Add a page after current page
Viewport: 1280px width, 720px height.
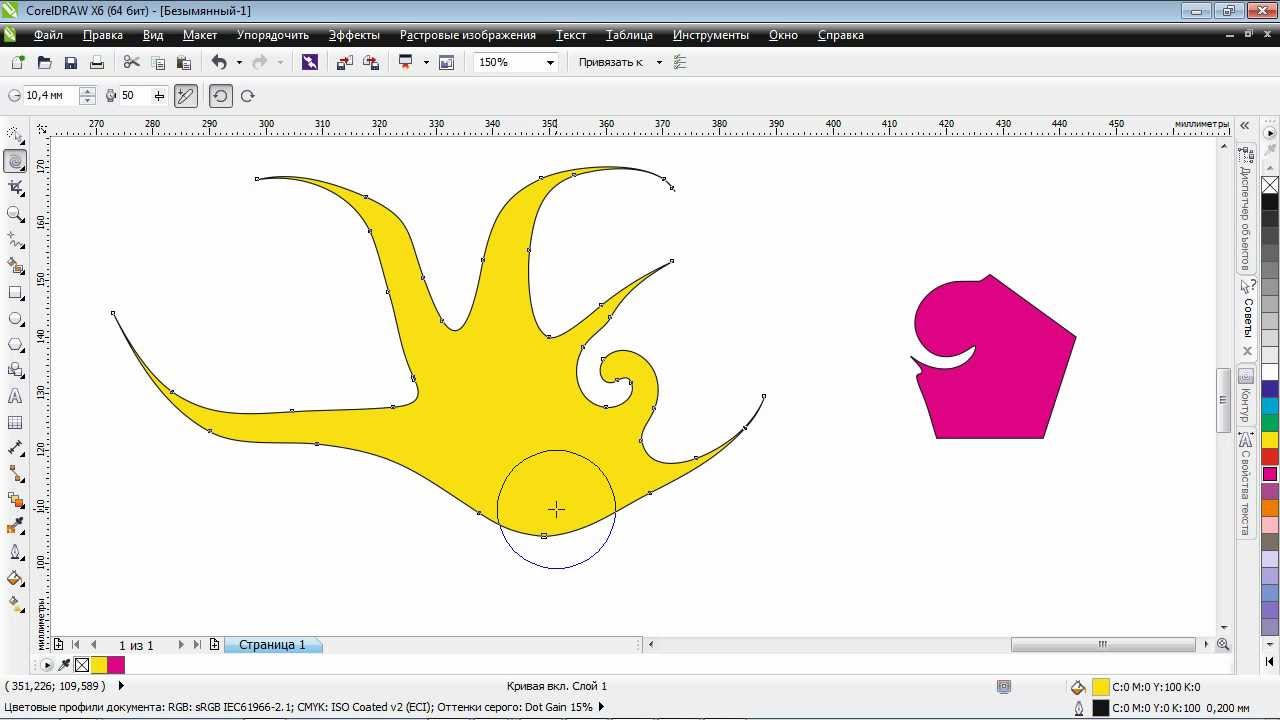pos(214,645)
